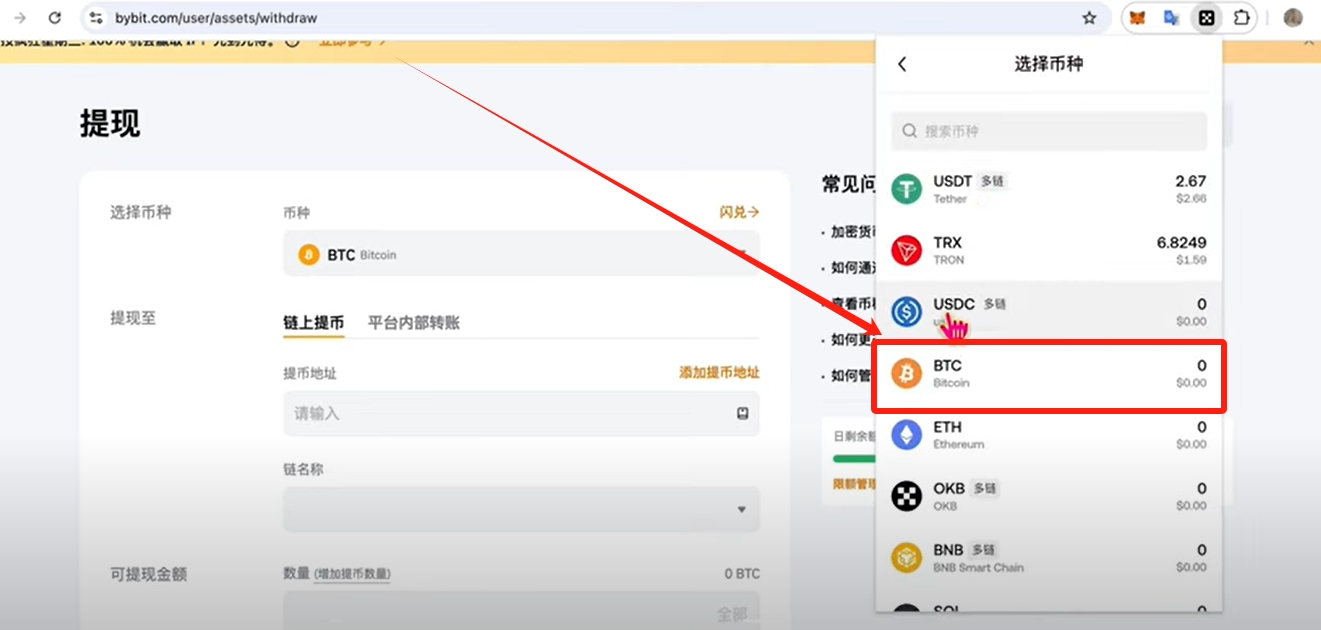Choose the OKB row in coin list
1321x630 pixels.
tap(1049, 497)
